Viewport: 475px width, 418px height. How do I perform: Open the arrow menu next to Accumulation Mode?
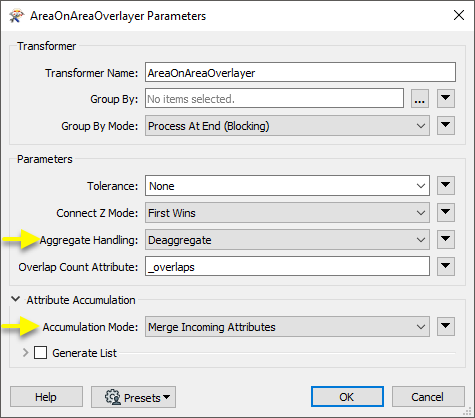point(446,327)
